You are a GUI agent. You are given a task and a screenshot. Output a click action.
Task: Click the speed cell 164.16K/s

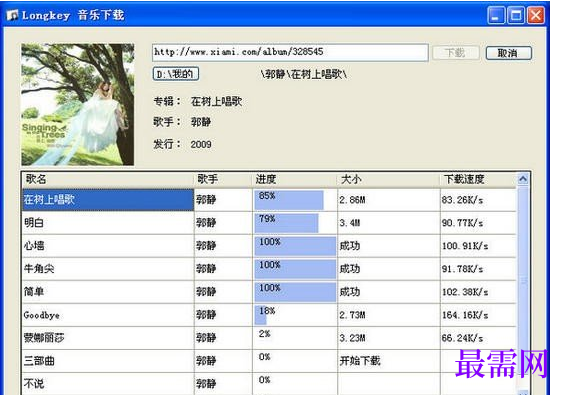click(x=478, y=315)
